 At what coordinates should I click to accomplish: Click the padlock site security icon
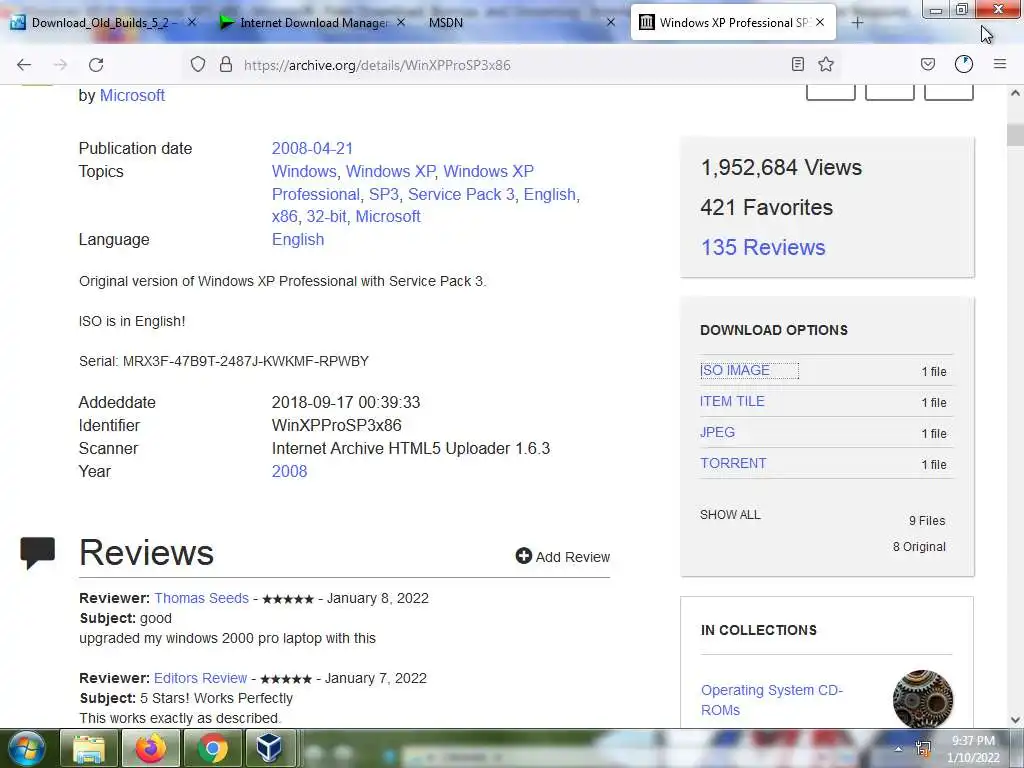tap(226, 64)
